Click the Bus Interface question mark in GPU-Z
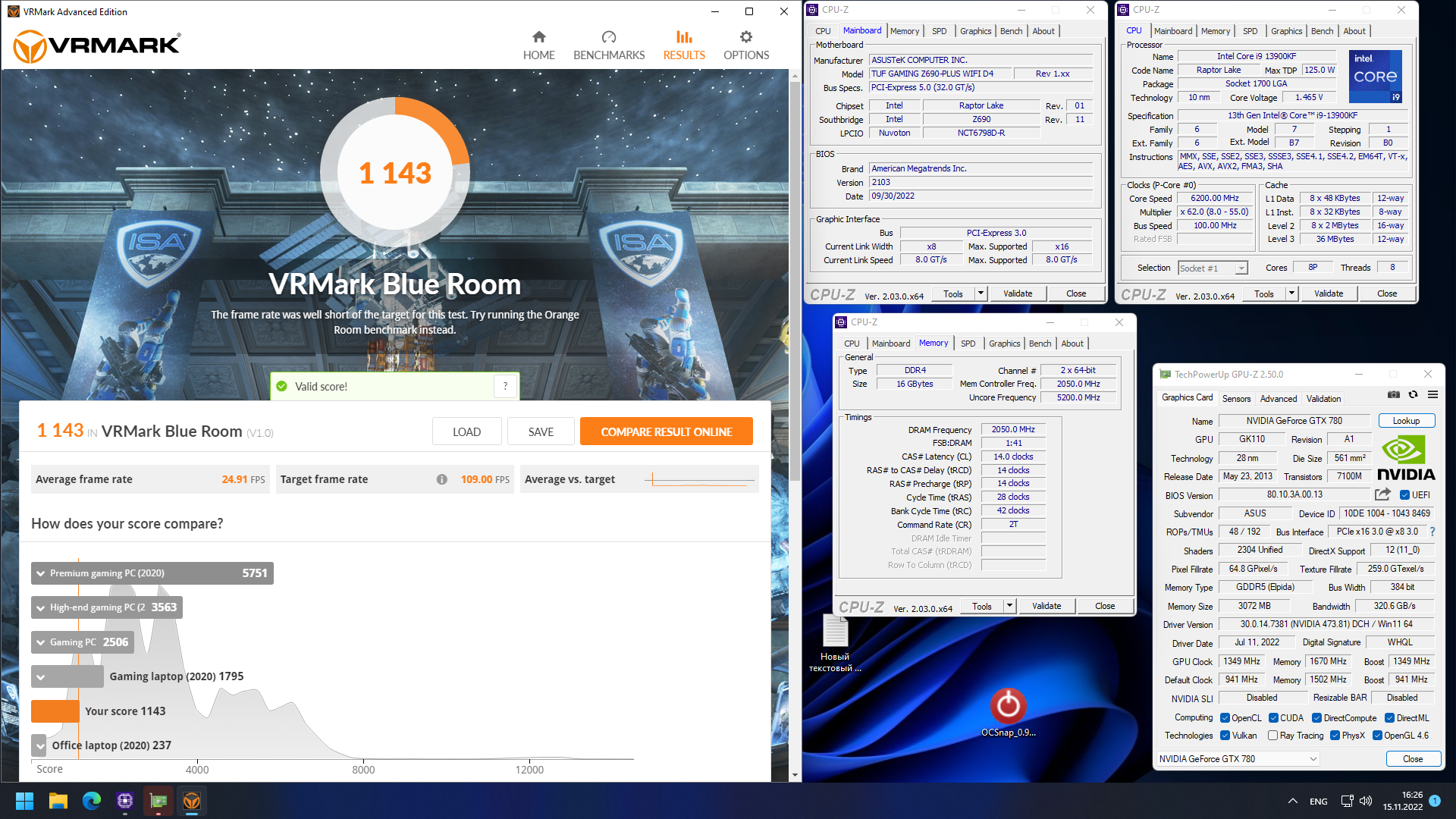 pos(1432,532)
